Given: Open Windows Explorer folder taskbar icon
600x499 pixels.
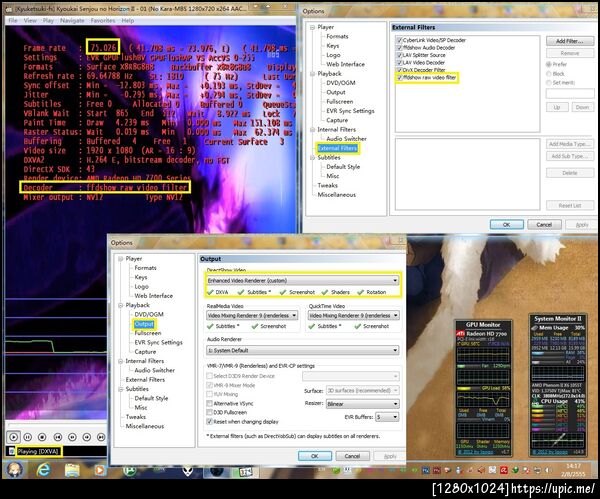Looking at the screenshot, I should point(72,470).
